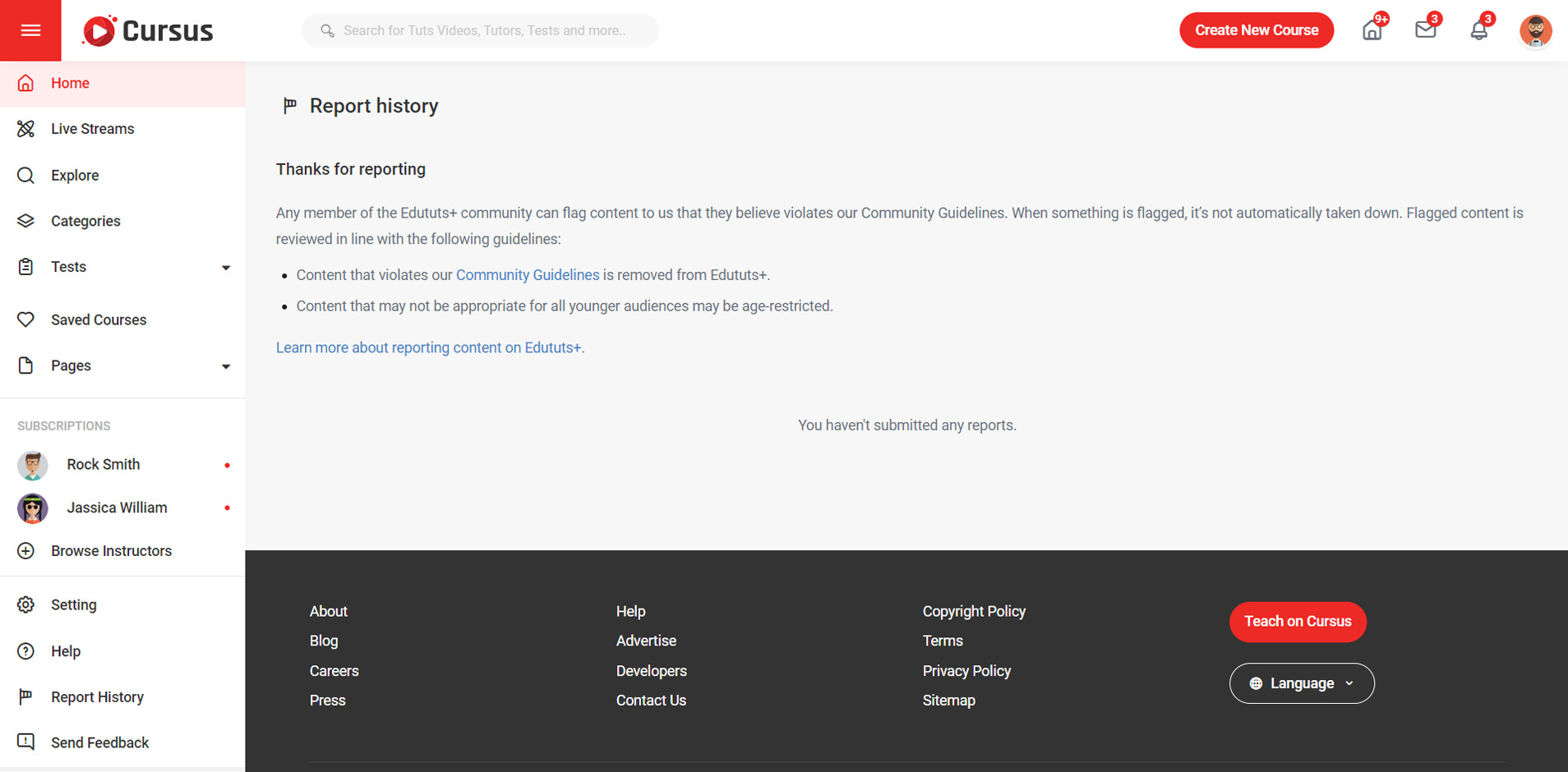The width and height of the screenshot is (1568, 772).
Task: Click the Browse Instructors plus icon
Action: (x=26, y=551)
